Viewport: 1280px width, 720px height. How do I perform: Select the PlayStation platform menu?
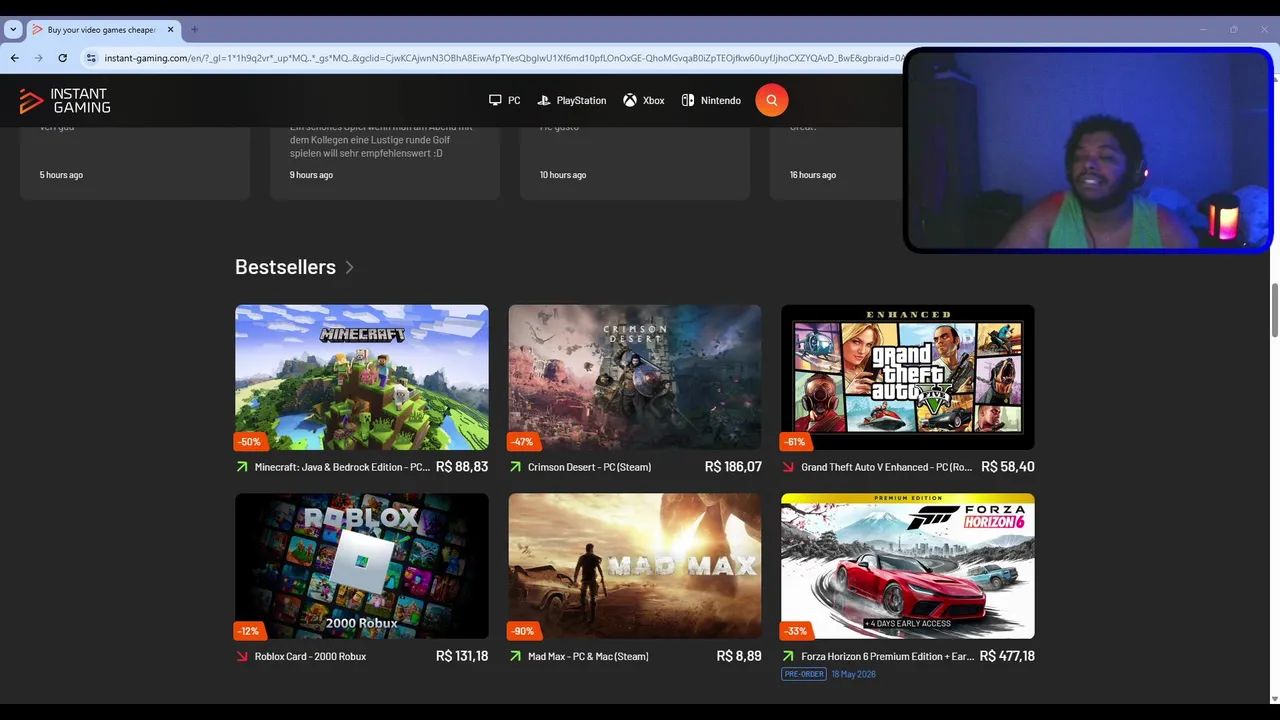click(x=572, y=100)
